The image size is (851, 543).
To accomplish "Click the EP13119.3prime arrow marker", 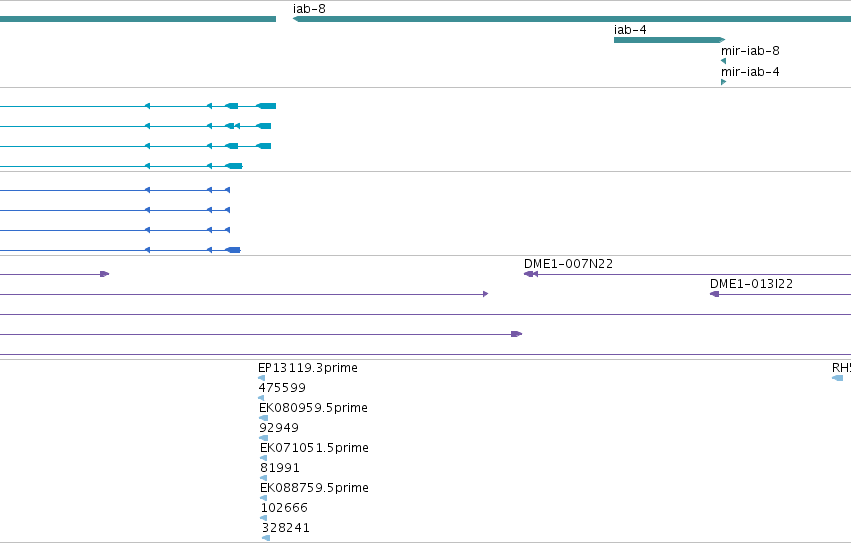I will [262, 378].
